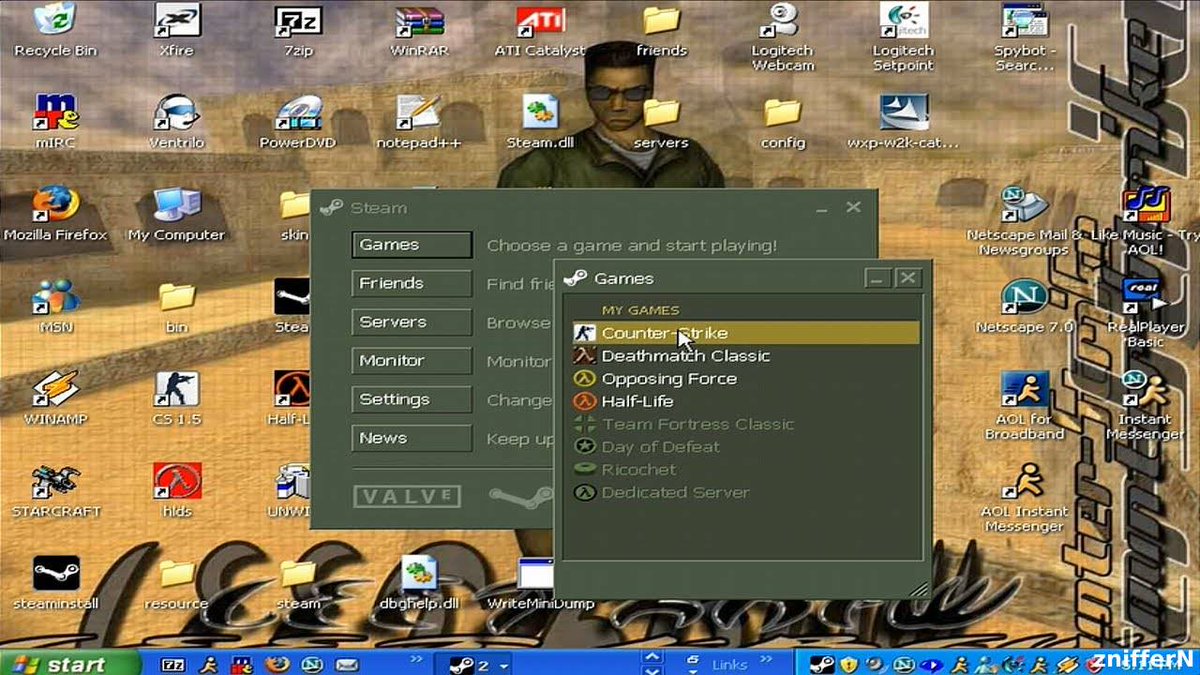Select the steaminstall desktop icon
Viewport: 1200px width, 675px height.
(55, 582)
